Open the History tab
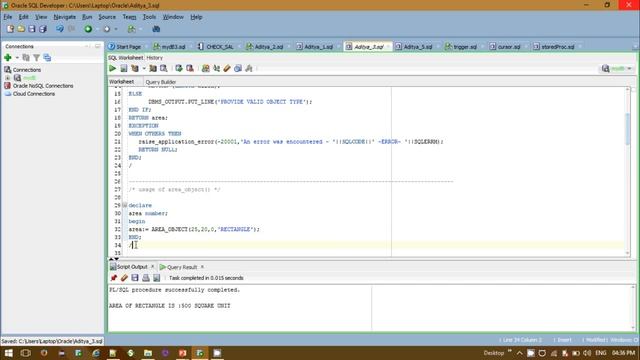640x360 pixels. [x=154, y=58]
